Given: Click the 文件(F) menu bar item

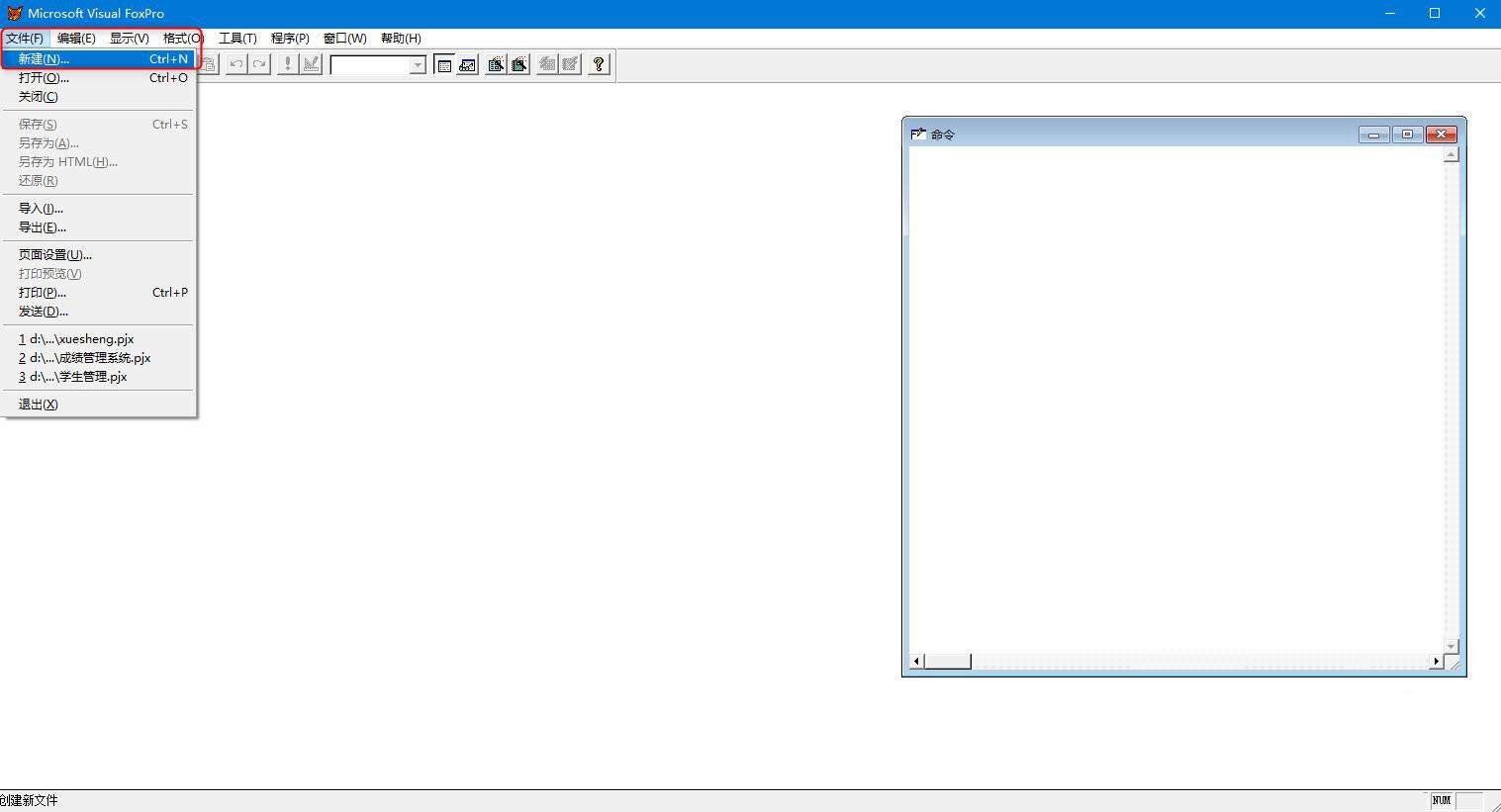Looking at the screenshot, I should (25, 39).
